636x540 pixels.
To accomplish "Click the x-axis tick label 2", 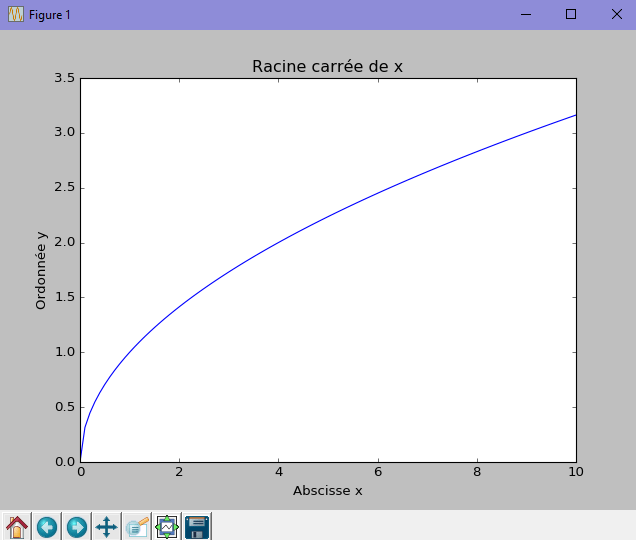I will tap(179, 472).
